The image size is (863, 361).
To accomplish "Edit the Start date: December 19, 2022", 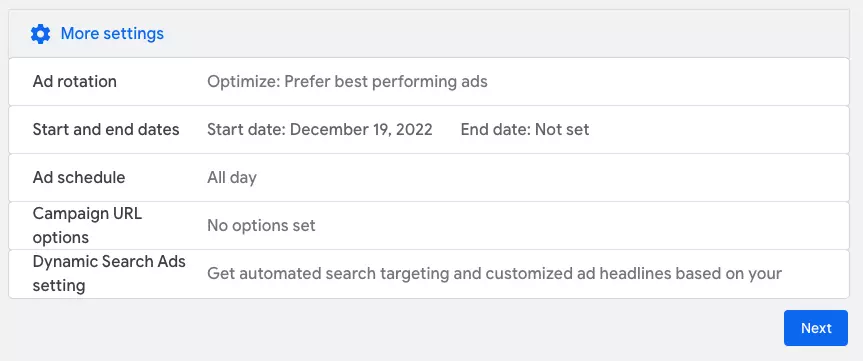I will click(320, 129).
